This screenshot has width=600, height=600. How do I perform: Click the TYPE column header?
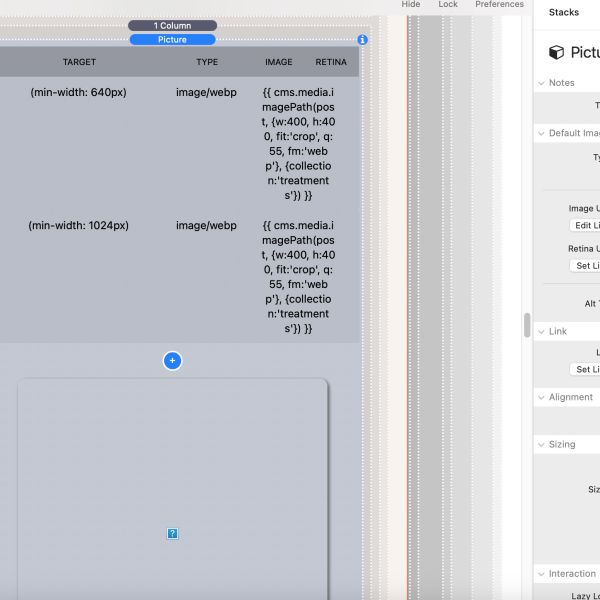(207, 62)
